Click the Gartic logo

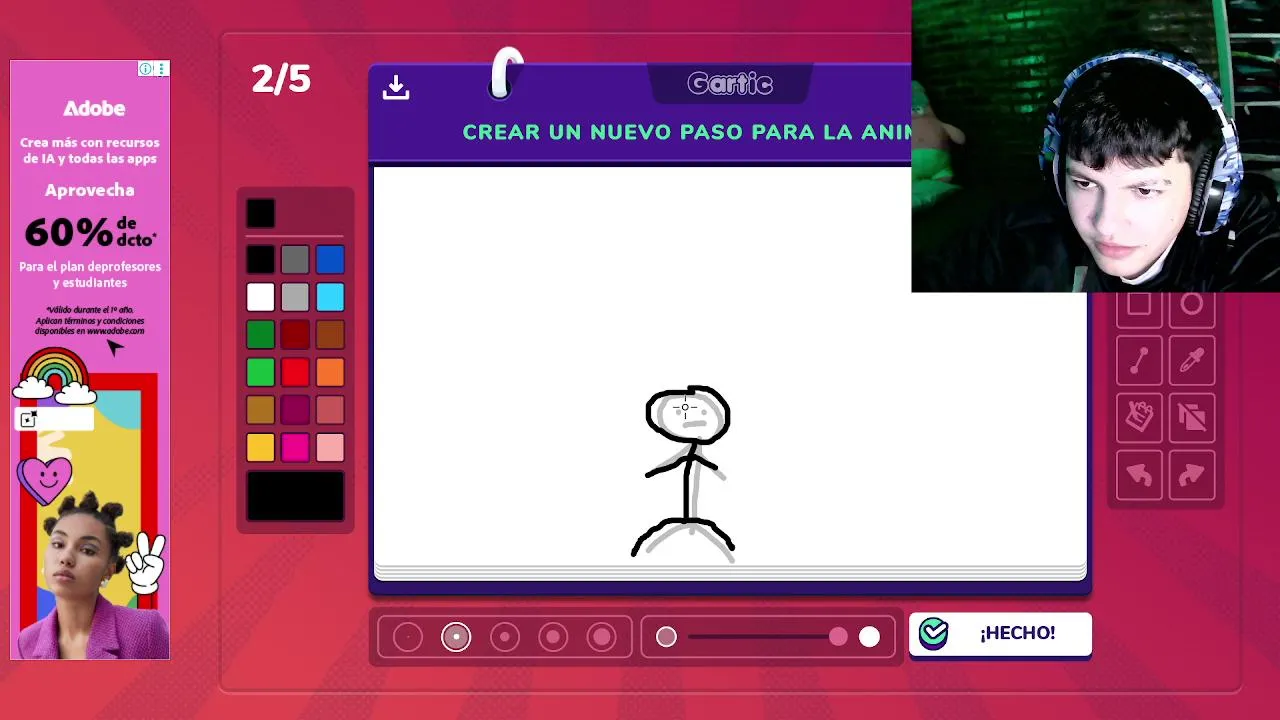point(730,85)
